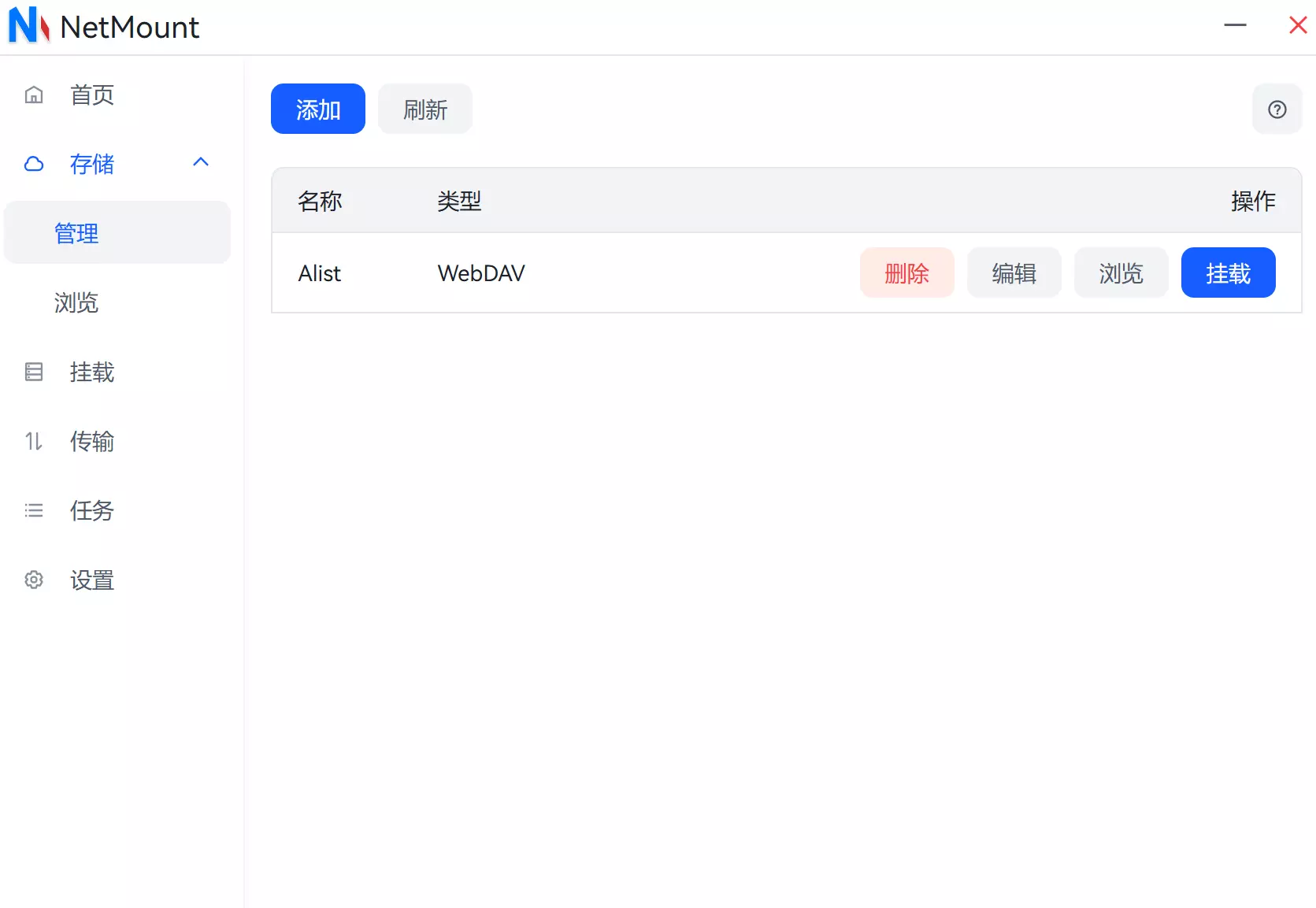Click the home icon in sidebar
The width and height of the screenshot is (1316, 908).
click(34, 95)
